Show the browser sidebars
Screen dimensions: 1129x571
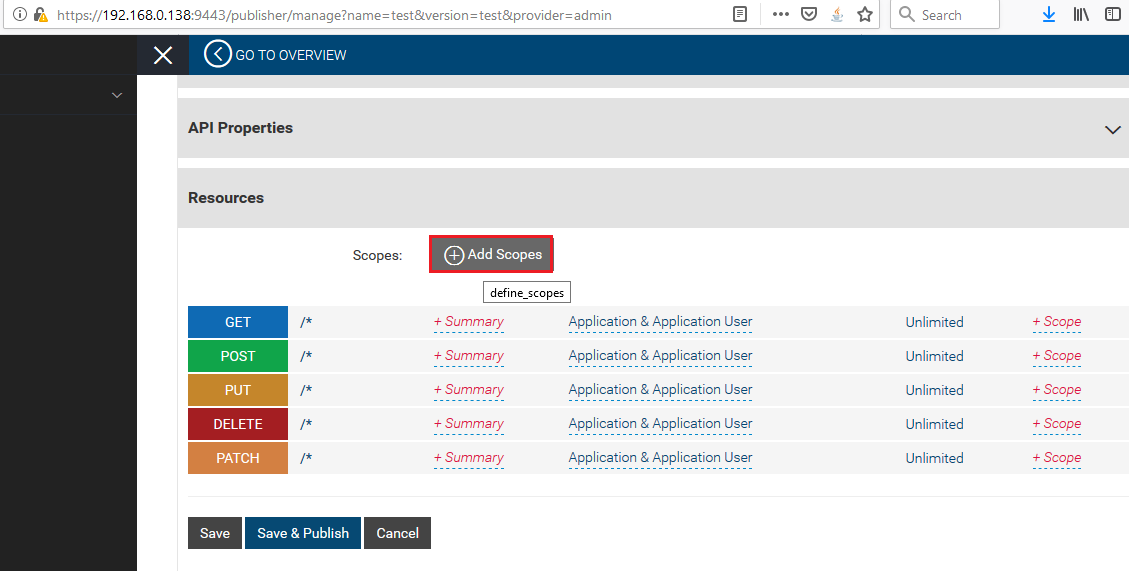coord(1112,15)
